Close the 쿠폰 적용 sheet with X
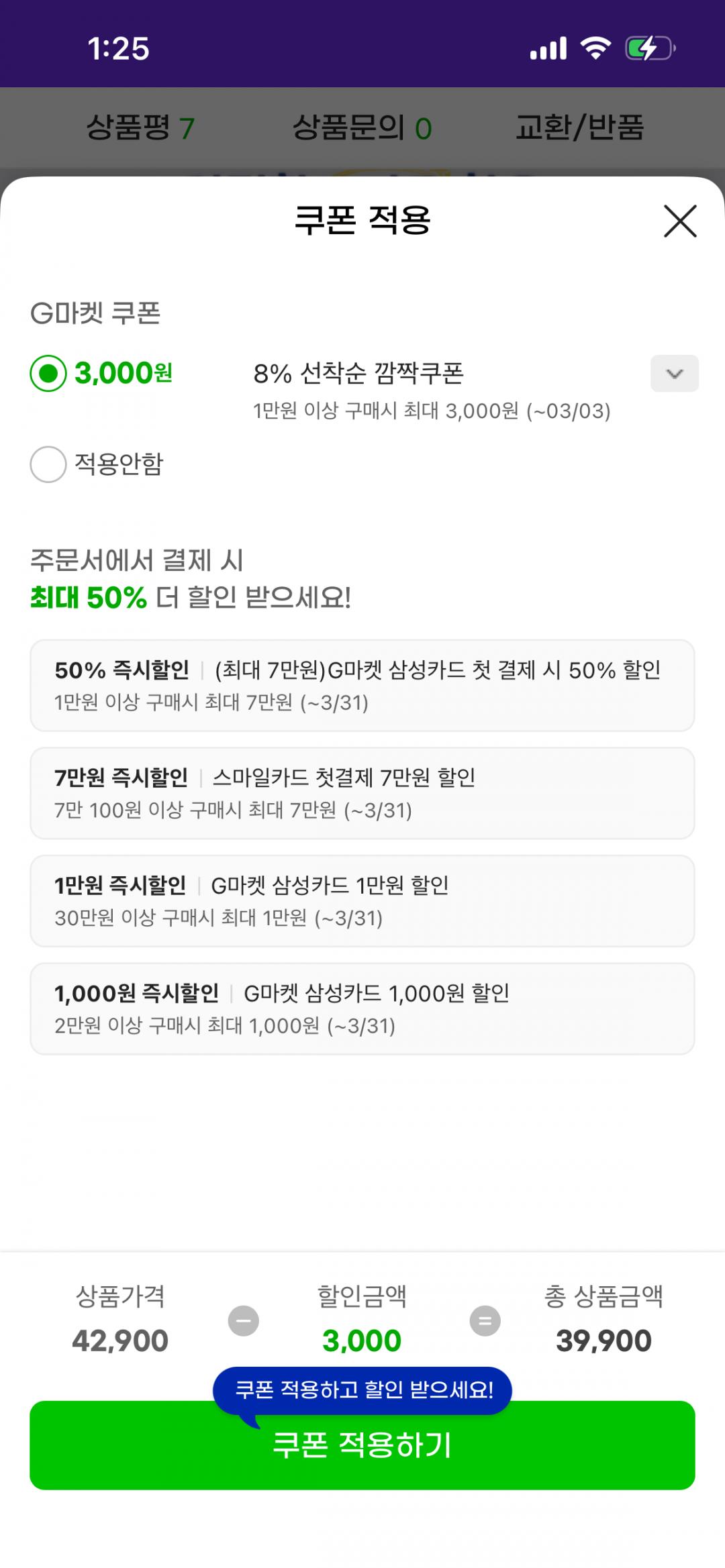Image resolution: width=725 pixels, height=1568 pixels. coord(680,221)
